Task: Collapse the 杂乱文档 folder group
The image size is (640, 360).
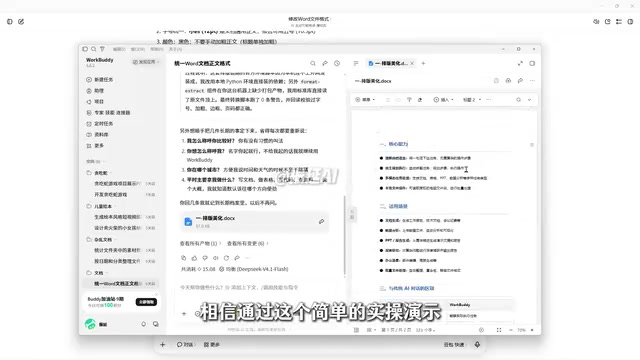Action: [102, 240]
